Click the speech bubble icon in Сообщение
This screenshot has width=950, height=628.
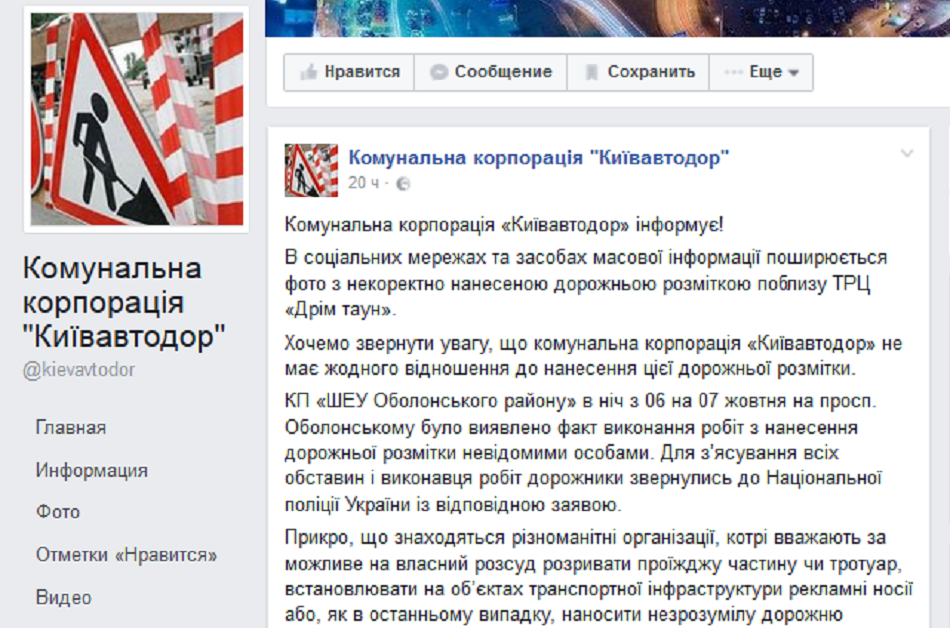click(x=439, y=73)
